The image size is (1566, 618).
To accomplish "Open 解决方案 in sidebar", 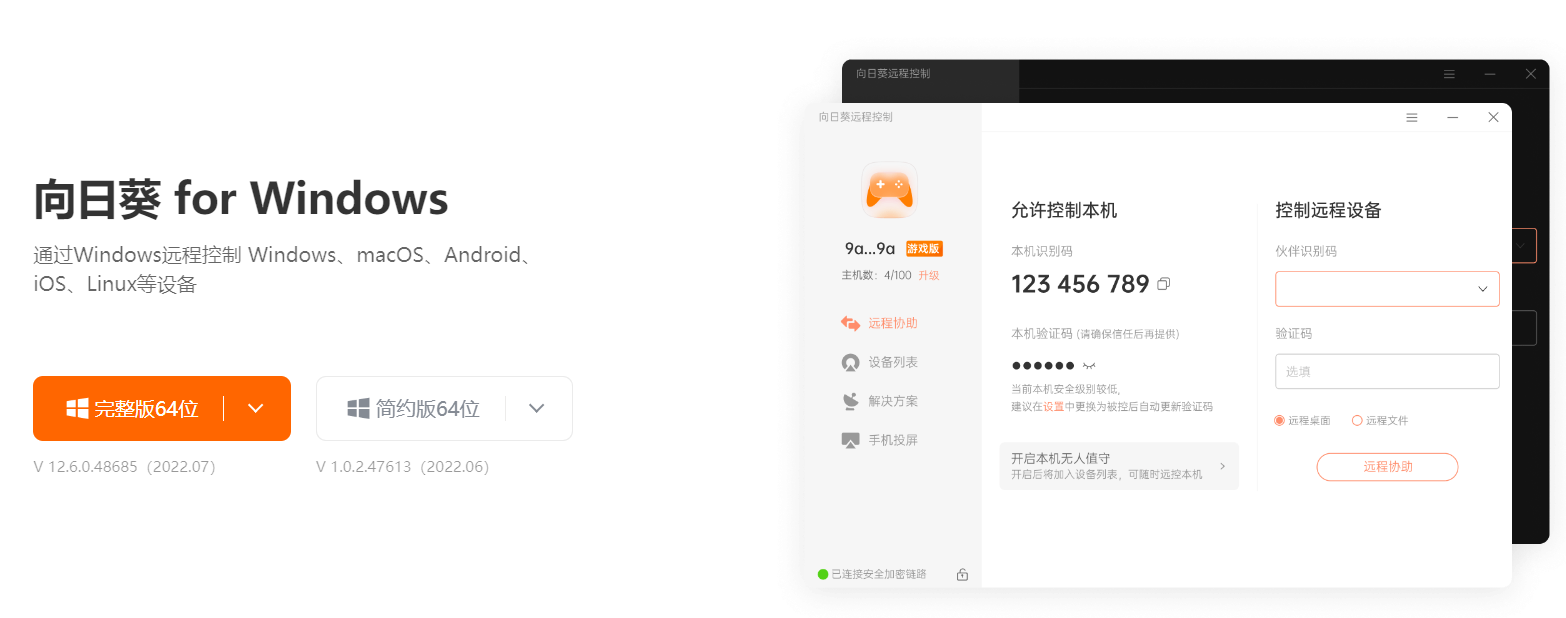I will point(880,401).
